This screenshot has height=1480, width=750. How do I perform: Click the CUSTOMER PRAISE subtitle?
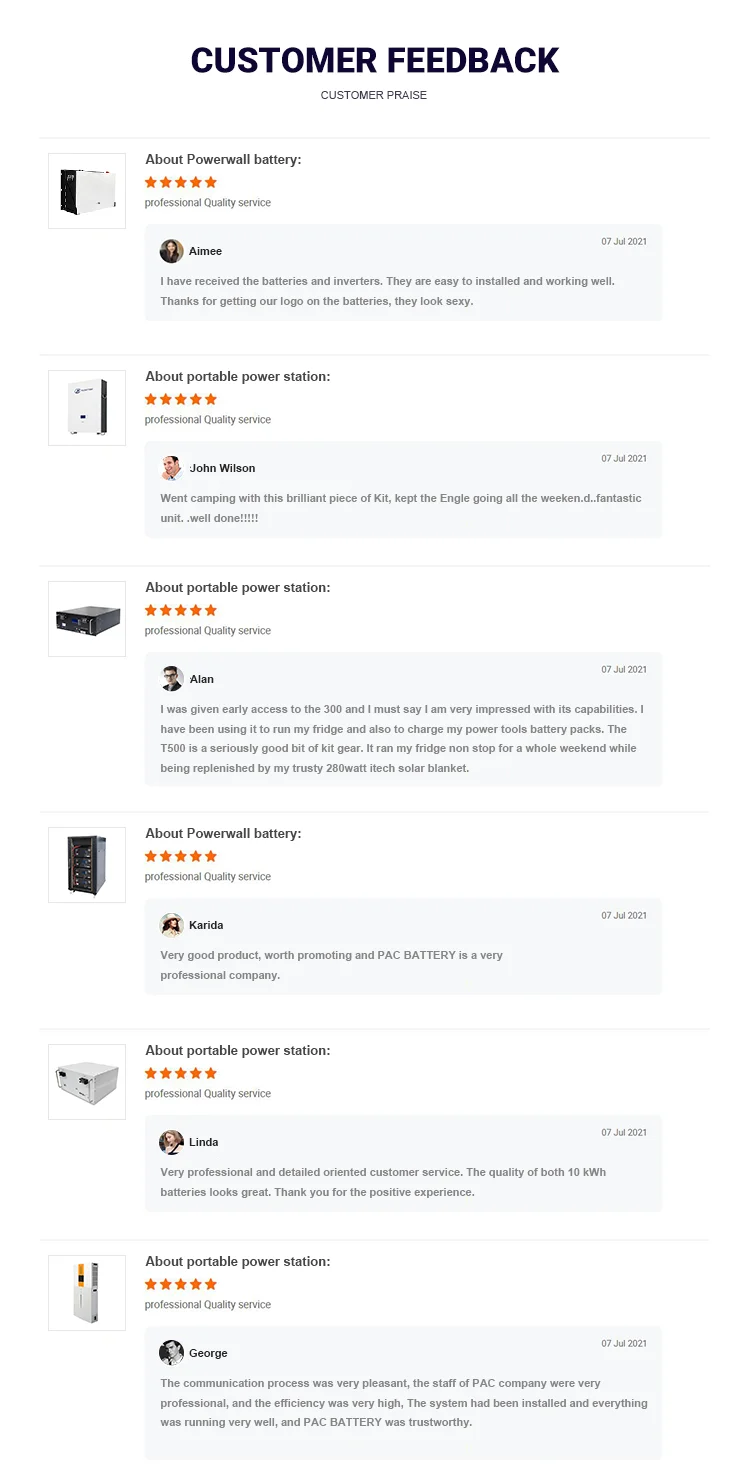pos(374,95)
